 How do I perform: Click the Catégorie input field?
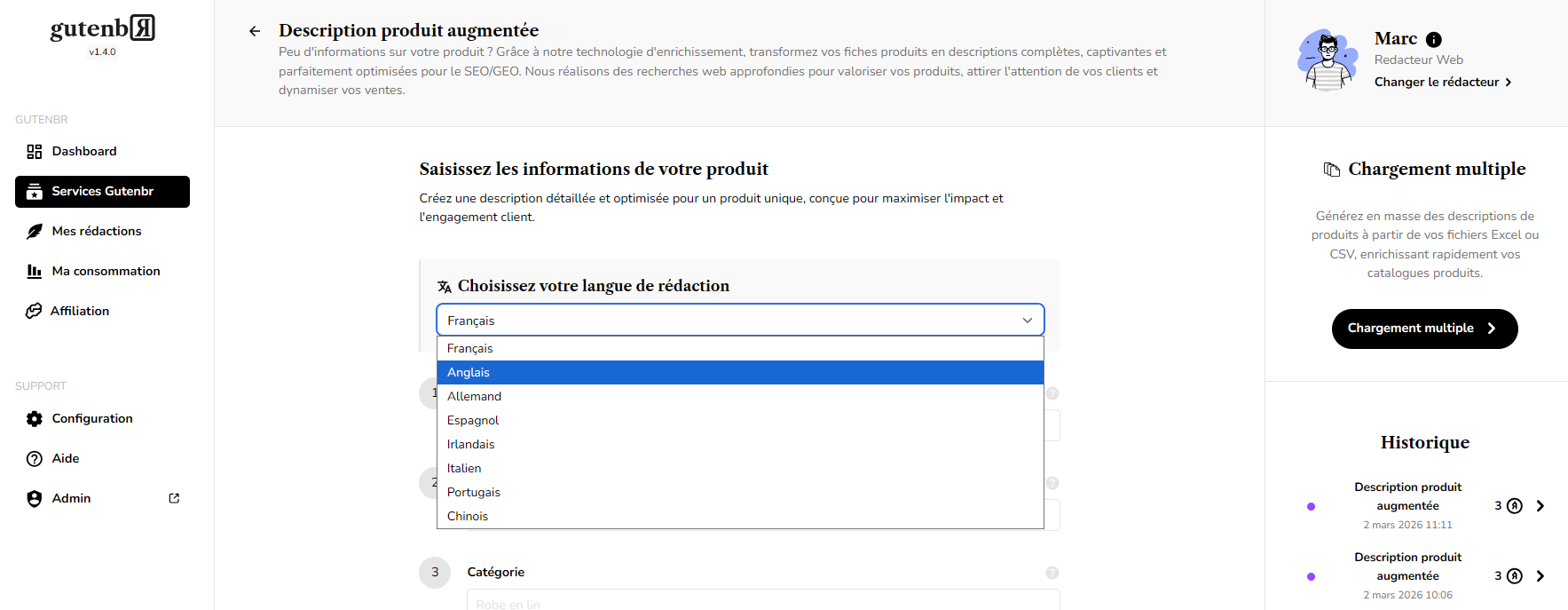762,601
